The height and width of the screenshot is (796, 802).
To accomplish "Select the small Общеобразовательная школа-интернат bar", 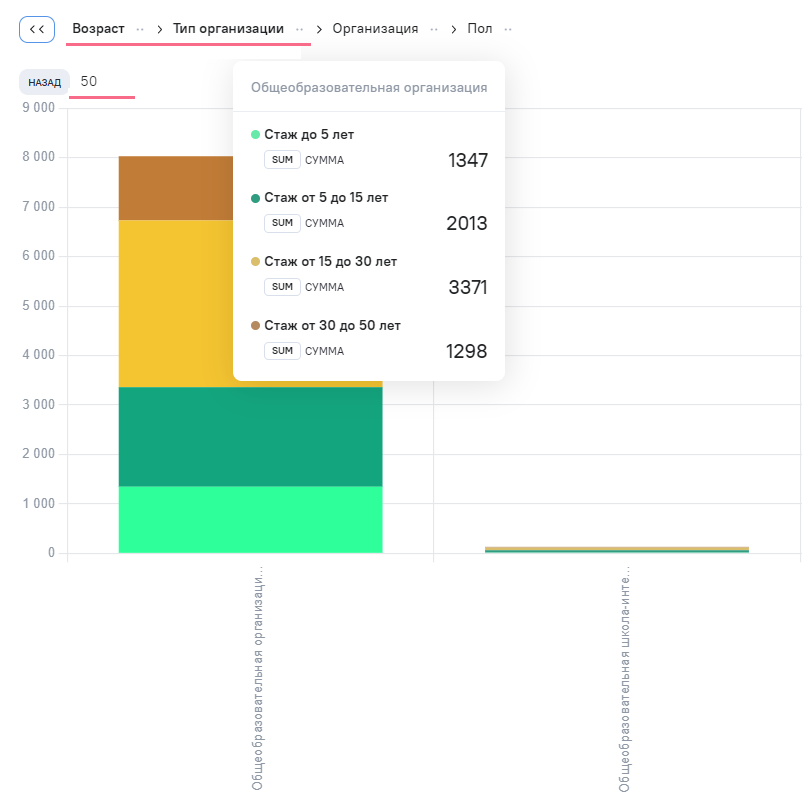I will [x=616, y=549].
